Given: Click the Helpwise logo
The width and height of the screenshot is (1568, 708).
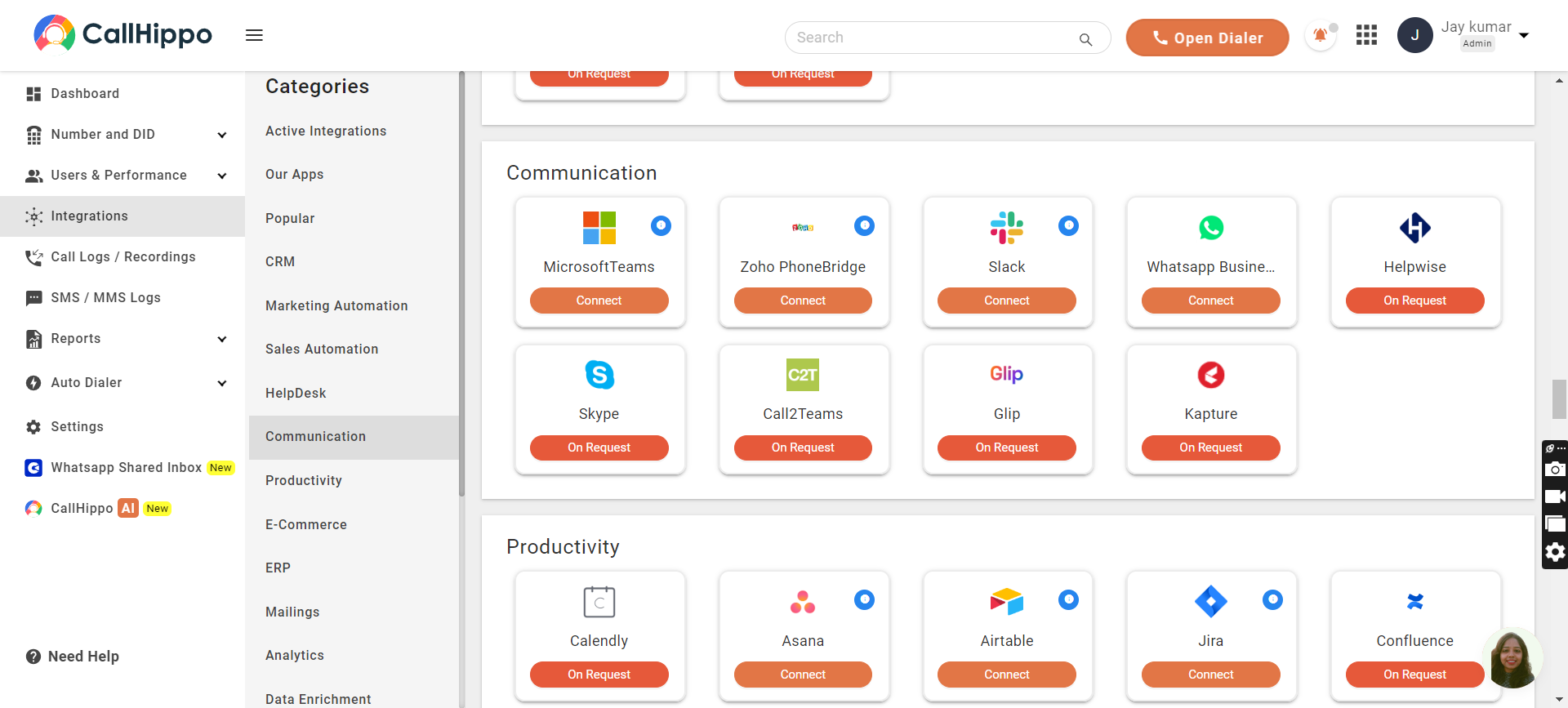Looking at the screenshot, I should pyautogui.click(x=1414, y=228).
